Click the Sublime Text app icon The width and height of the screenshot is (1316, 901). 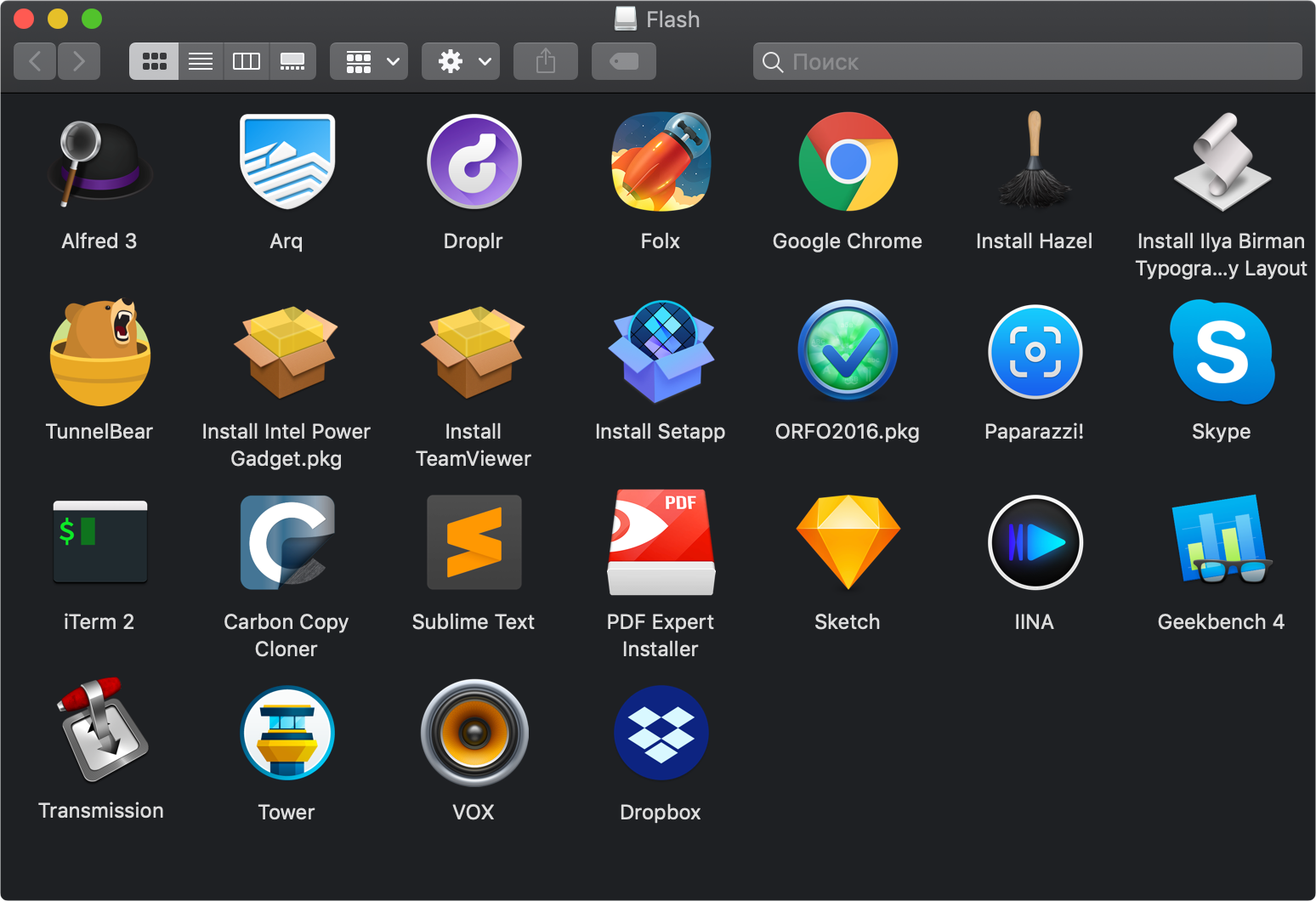coord(474,542)
